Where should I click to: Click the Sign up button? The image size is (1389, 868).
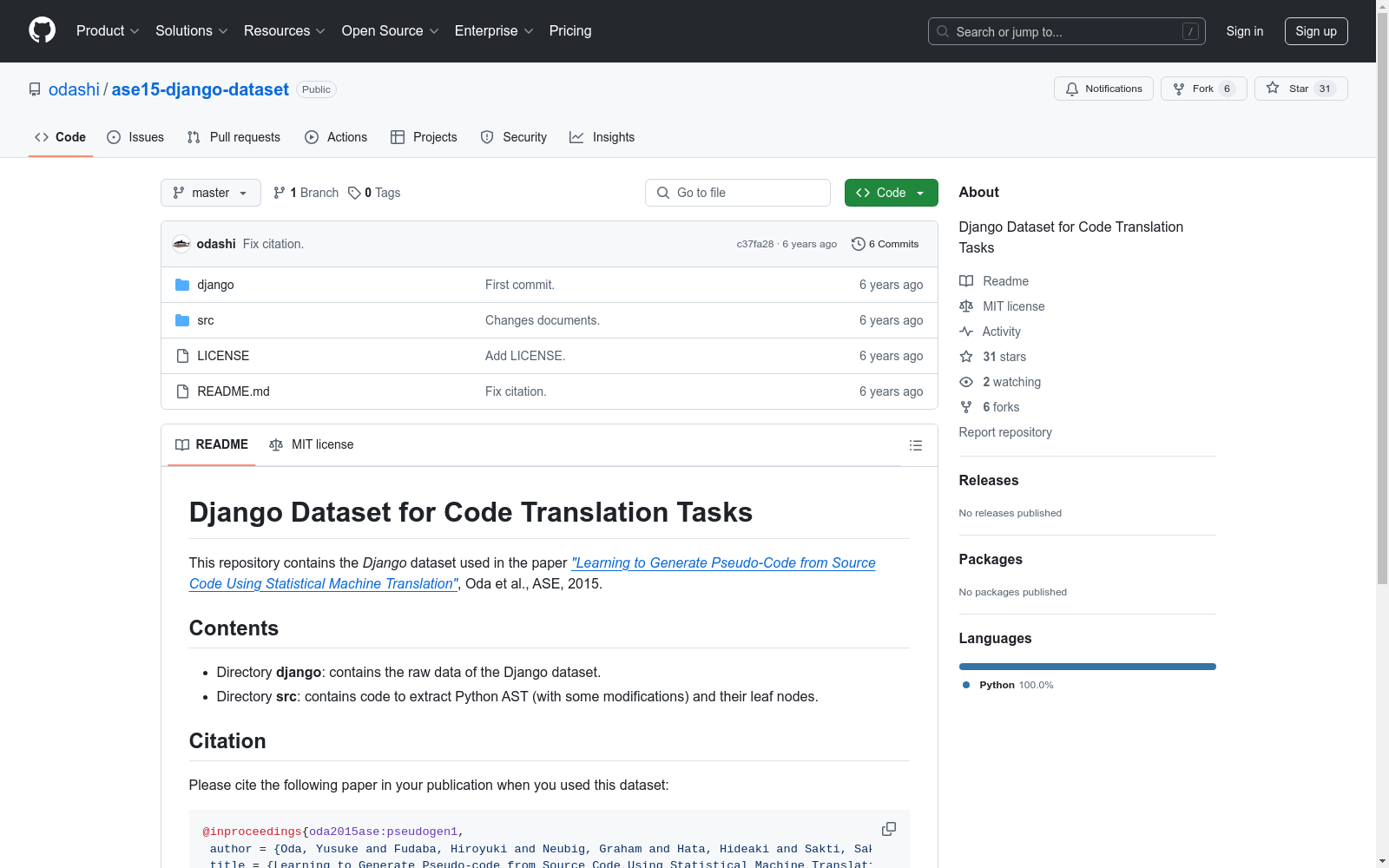coord(1316,31)
